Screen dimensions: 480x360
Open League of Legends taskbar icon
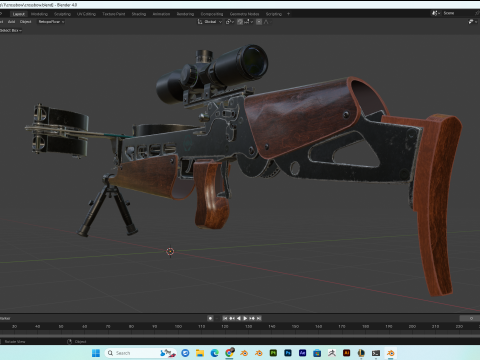tap(361, 353)
